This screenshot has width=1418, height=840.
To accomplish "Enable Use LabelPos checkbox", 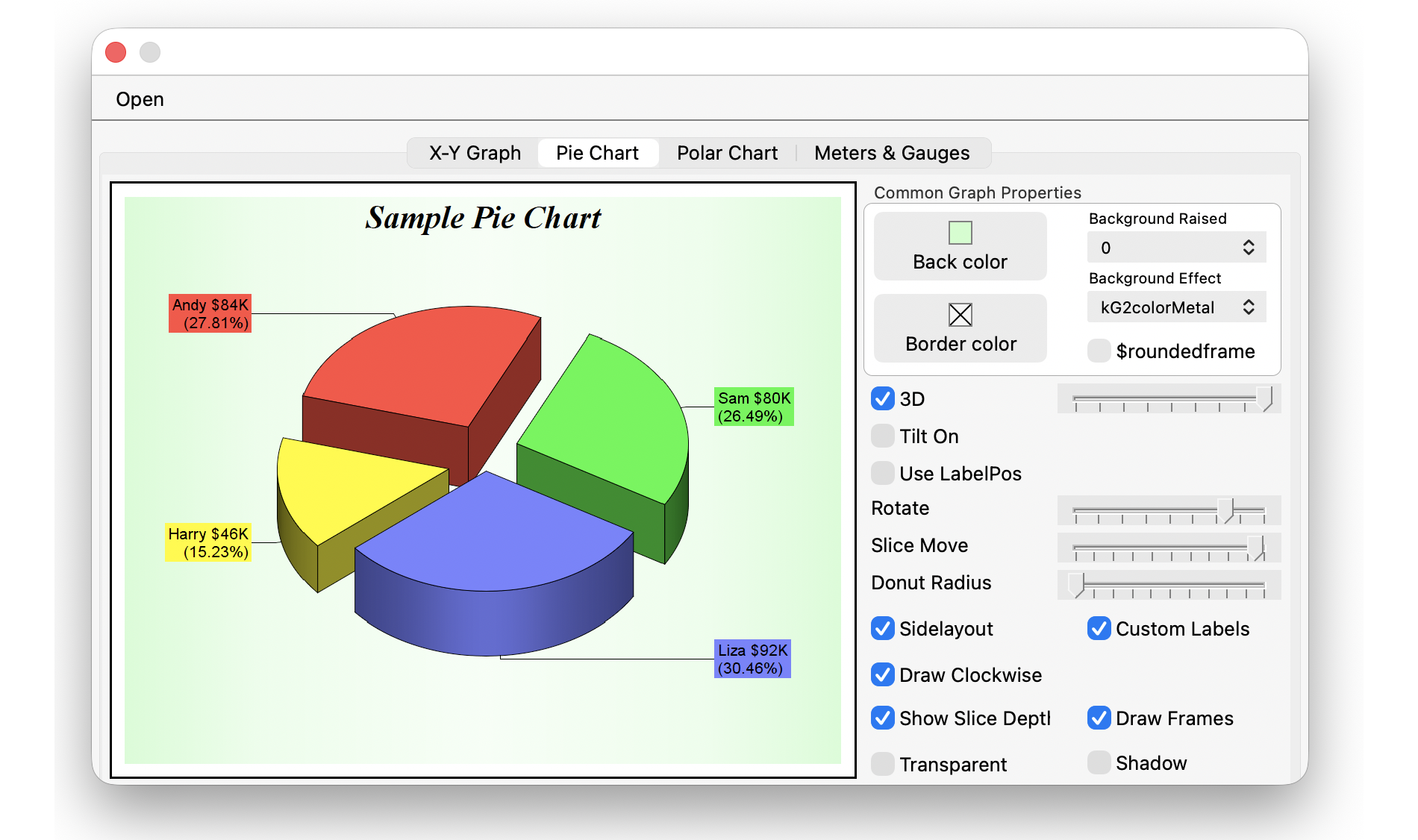I will pos(883,474).
